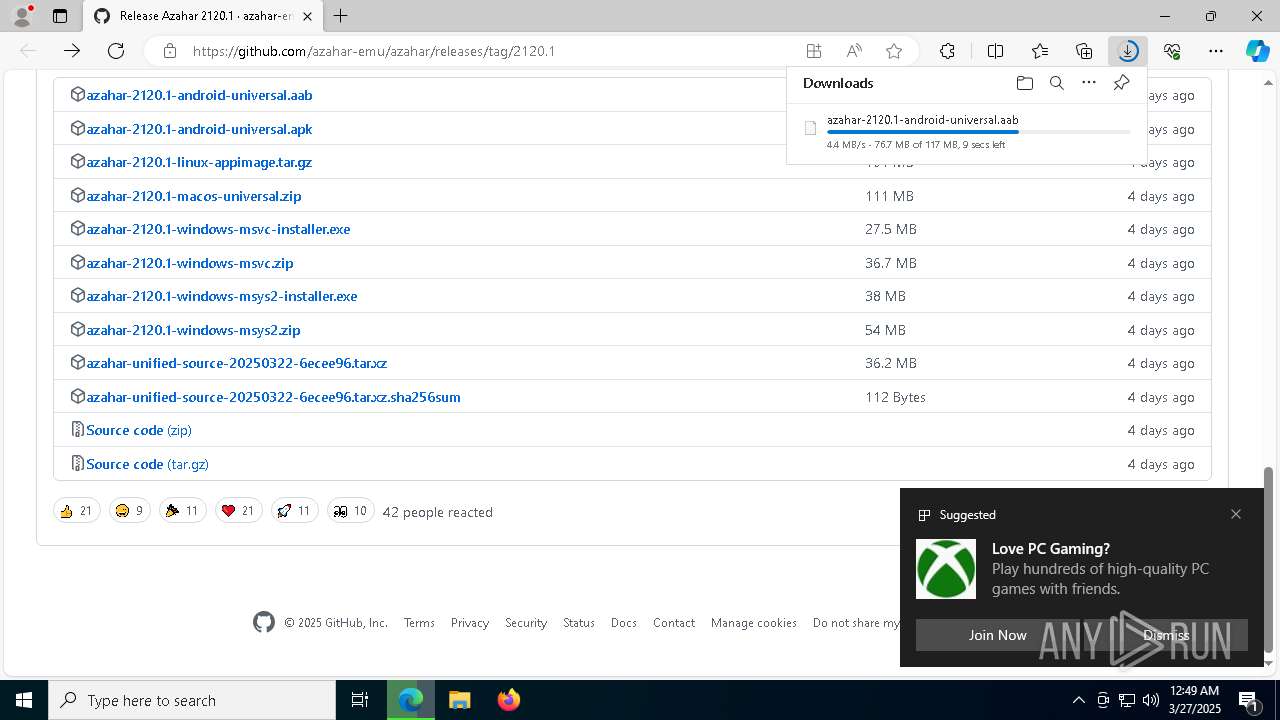1280x720 pixels.
Task: Download the sha256sum checksum file
Action: (x=273, y=397)
